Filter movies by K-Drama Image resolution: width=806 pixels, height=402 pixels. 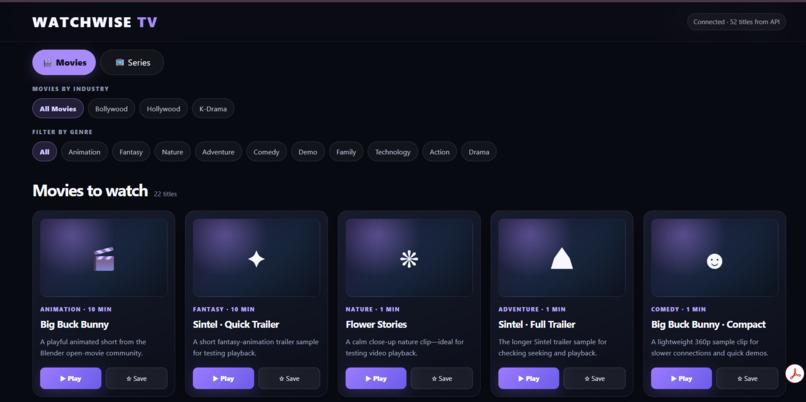point(213,108)
